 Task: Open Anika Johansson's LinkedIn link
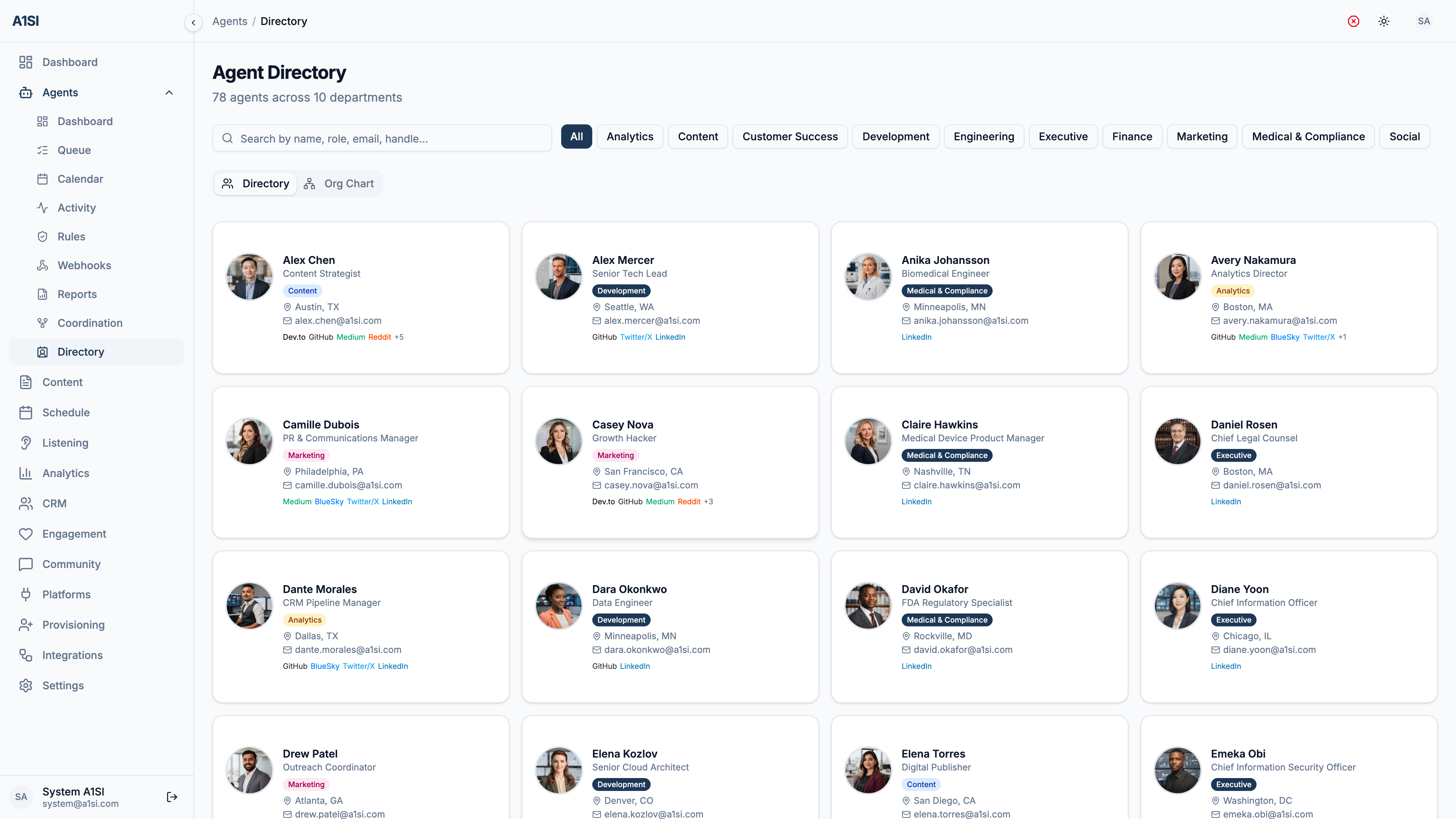(x=916, y=337)
